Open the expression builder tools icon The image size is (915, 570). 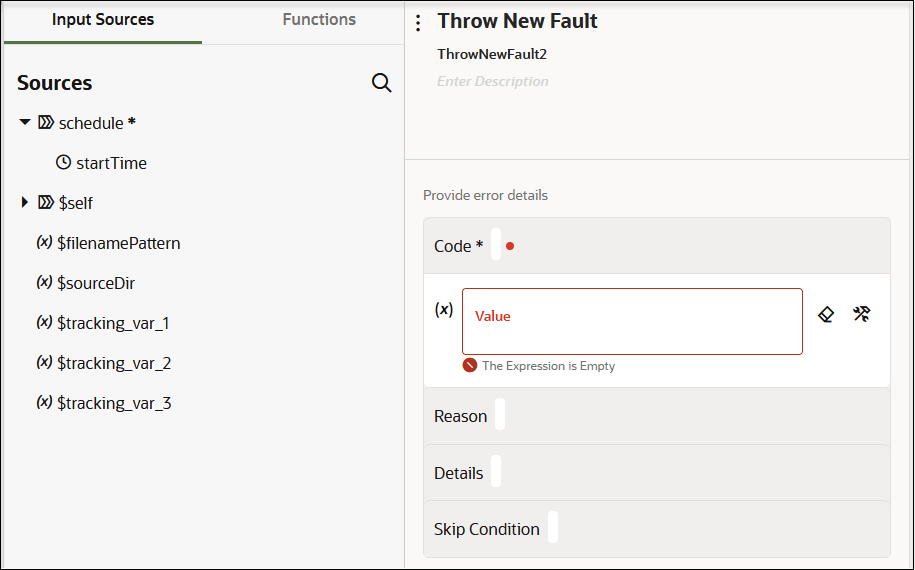861,314
